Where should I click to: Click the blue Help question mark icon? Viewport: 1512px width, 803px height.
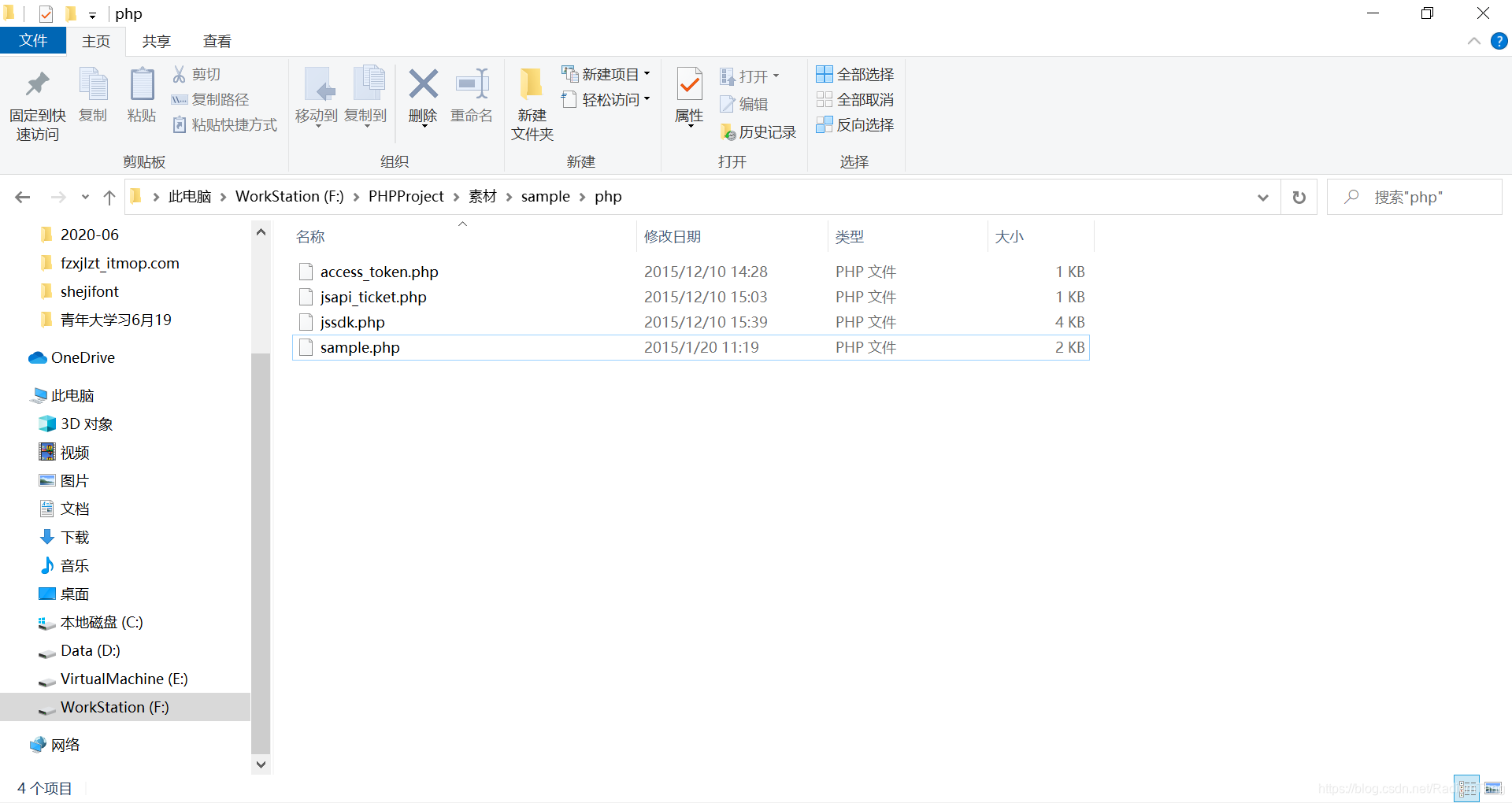point(1499,41)
